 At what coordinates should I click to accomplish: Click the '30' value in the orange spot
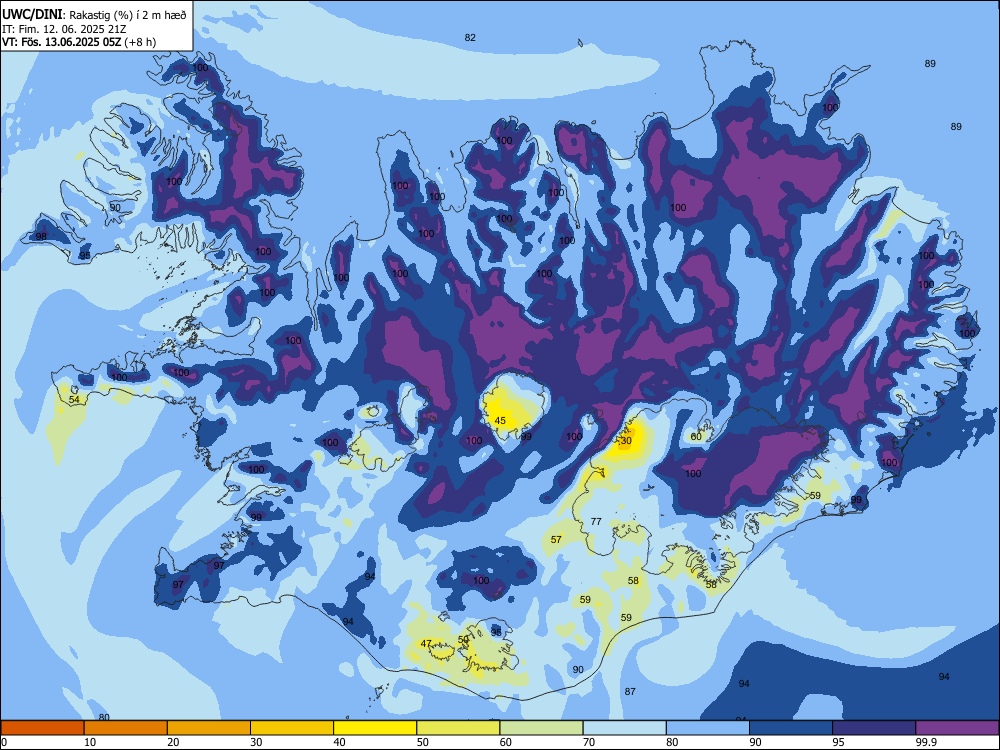pyautogui.click(x=626, y=441)
